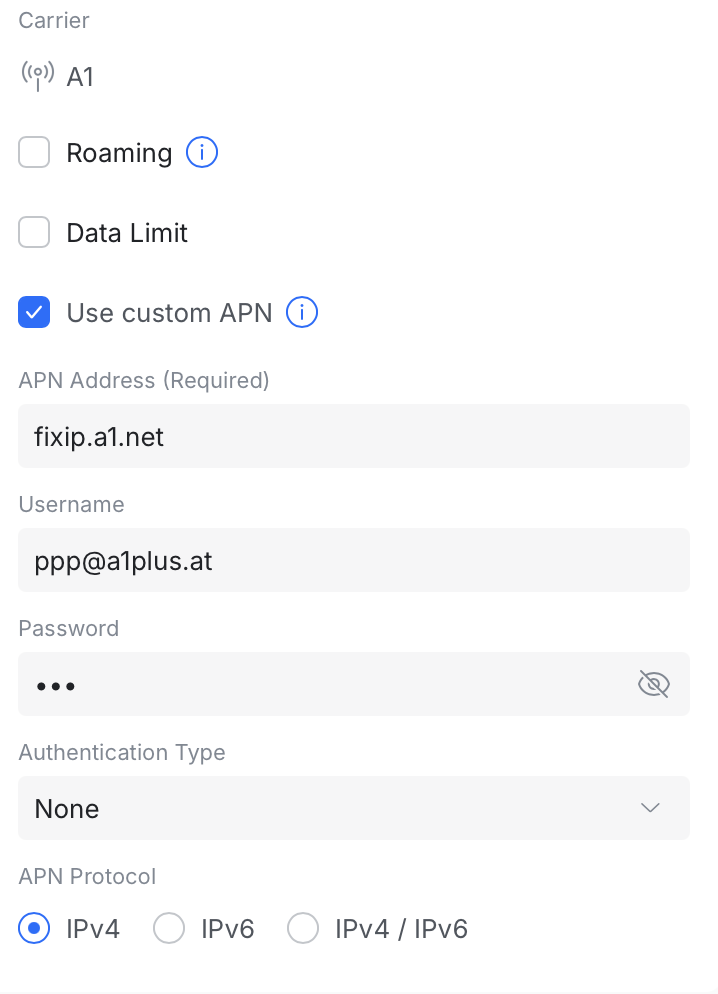
Task: Click the IPv6 label text
Action: pos(227,929)
